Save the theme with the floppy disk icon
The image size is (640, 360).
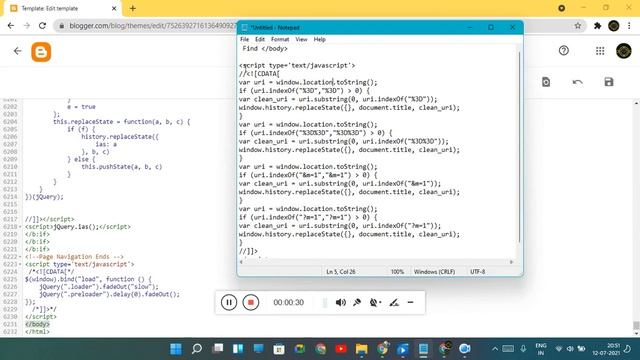pos(609,82)
